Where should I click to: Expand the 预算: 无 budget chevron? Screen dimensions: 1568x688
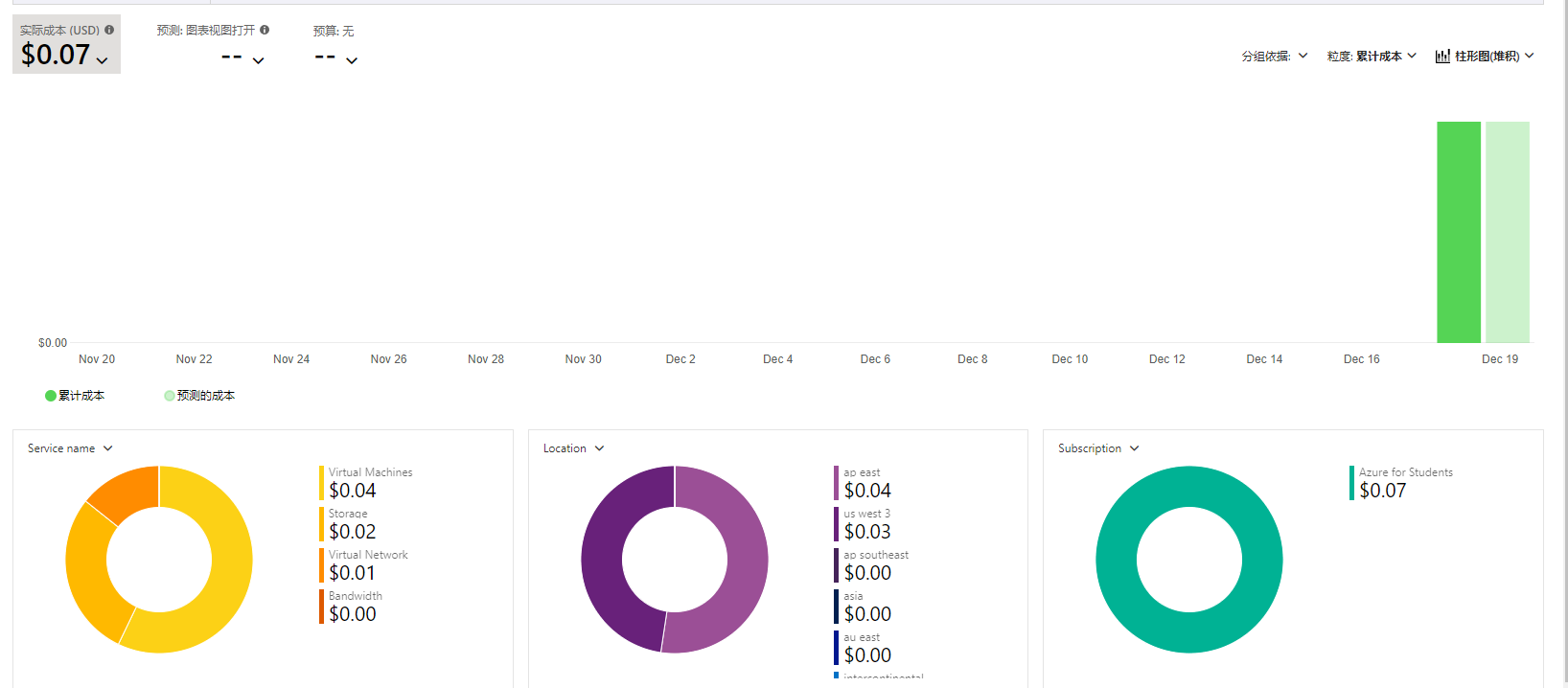pos(352,60)
